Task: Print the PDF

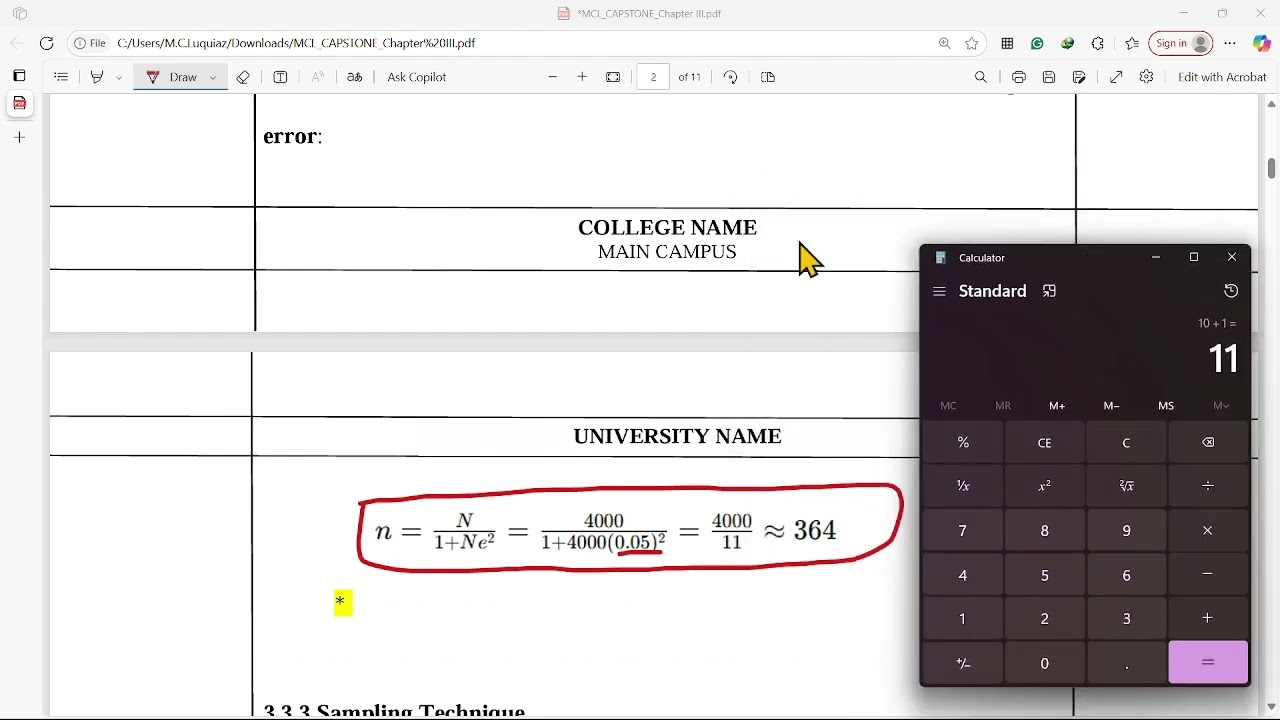Action: [x=1019, y=77]
